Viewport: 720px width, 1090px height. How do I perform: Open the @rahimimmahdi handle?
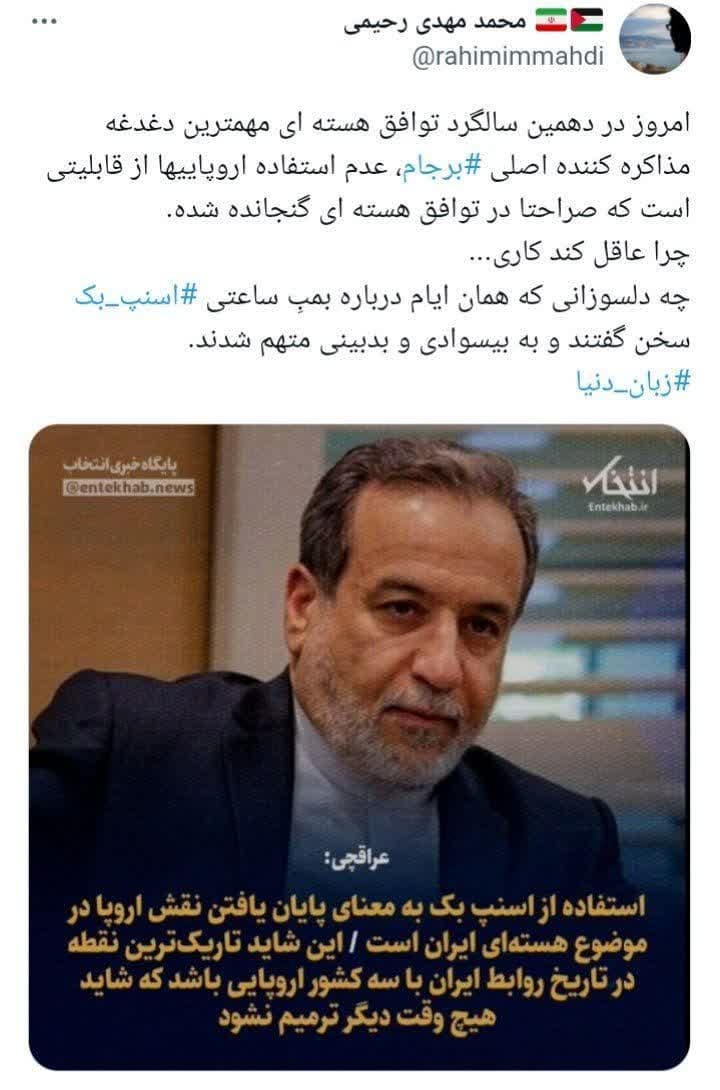click(507, 57)
